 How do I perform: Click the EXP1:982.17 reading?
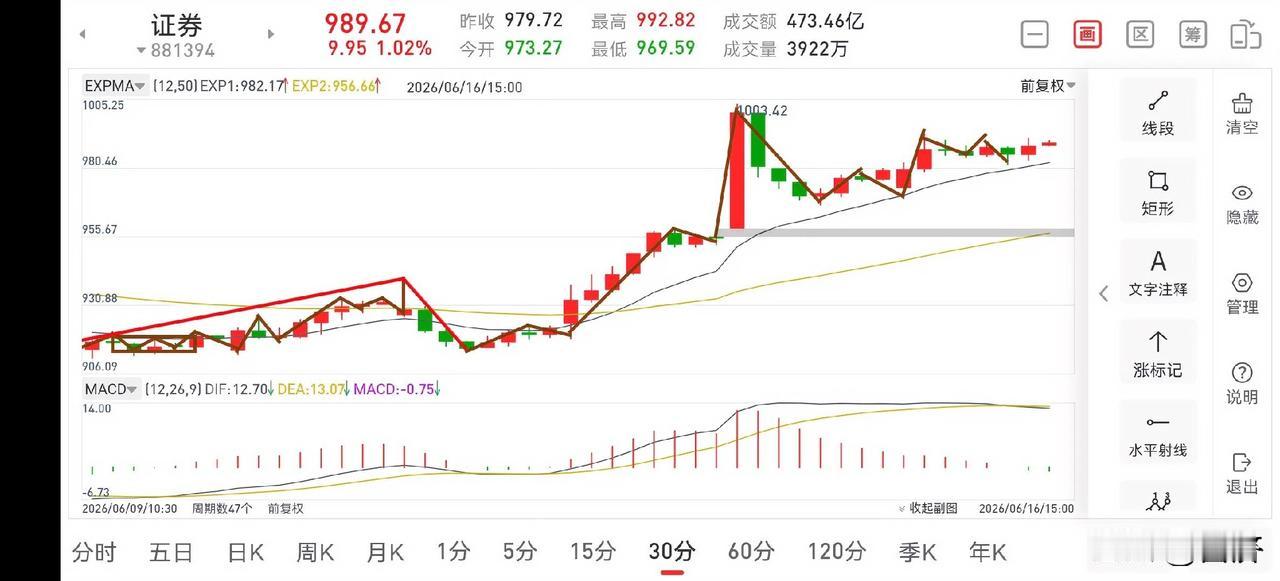pyautogui.click(x=243, y=86)
